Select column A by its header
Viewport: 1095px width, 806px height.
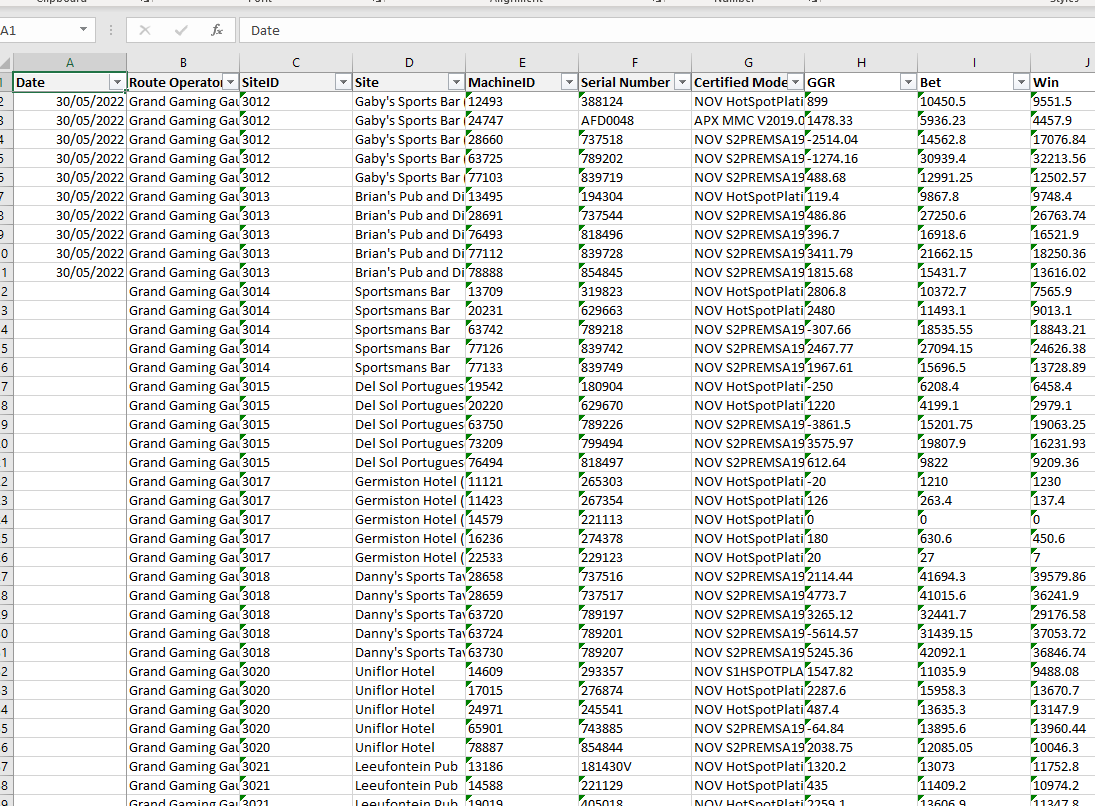click(70, 63)
